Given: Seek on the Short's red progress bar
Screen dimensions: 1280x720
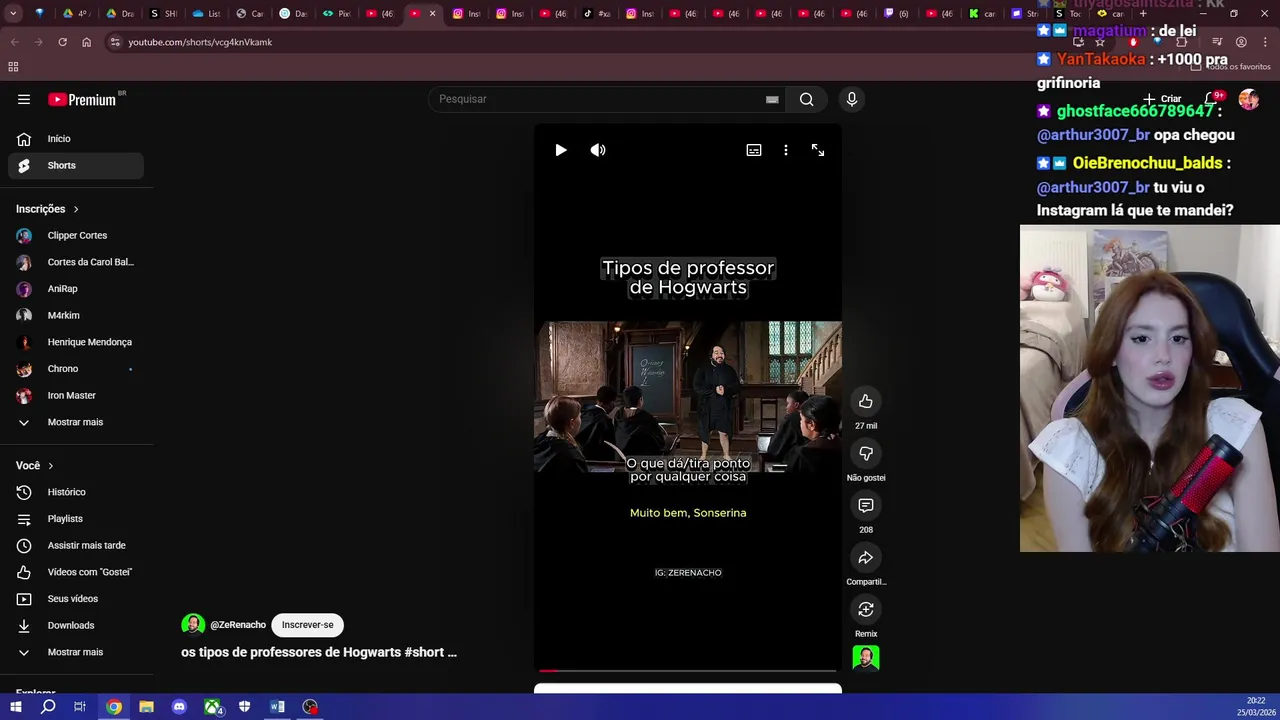Looking at the screenshot, I should tap(688, 671).
